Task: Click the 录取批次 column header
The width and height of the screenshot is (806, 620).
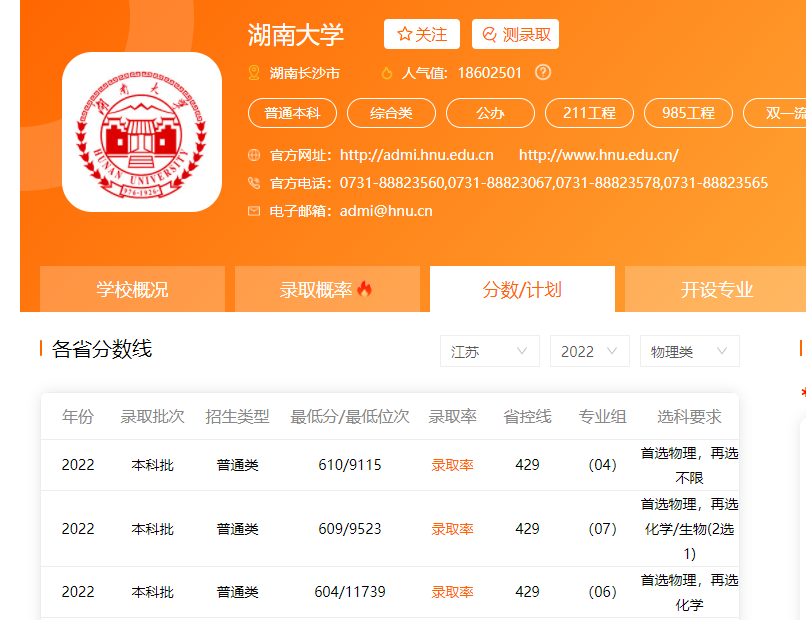Action: click(152, 416)
